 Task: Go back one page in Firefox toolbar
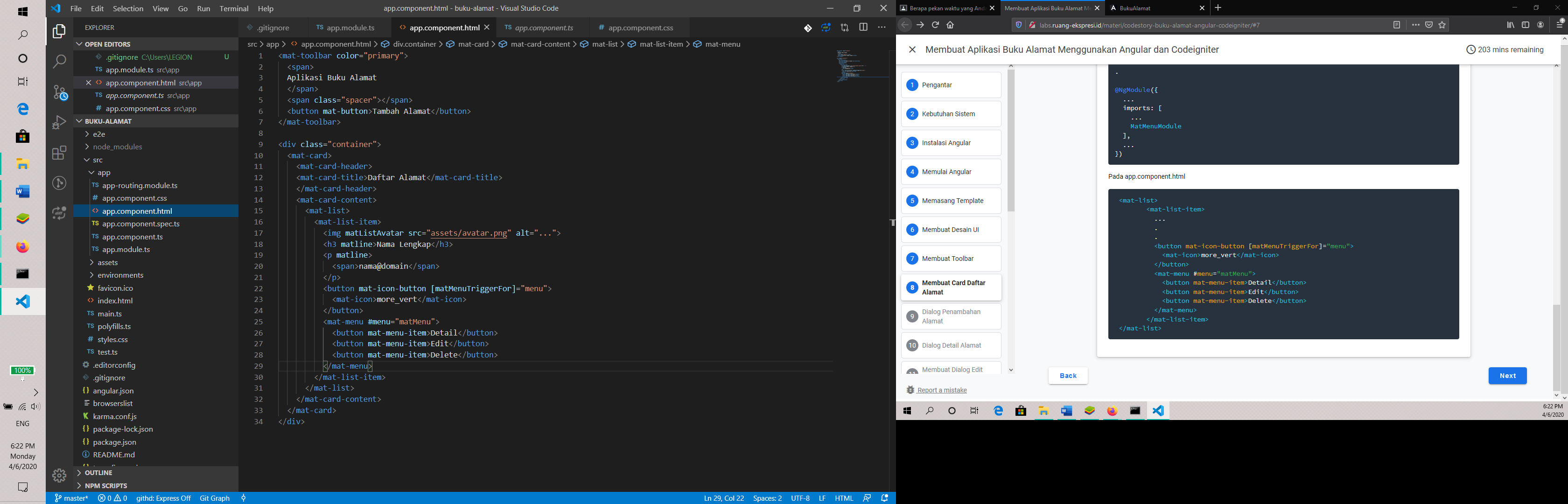(904, 25)
